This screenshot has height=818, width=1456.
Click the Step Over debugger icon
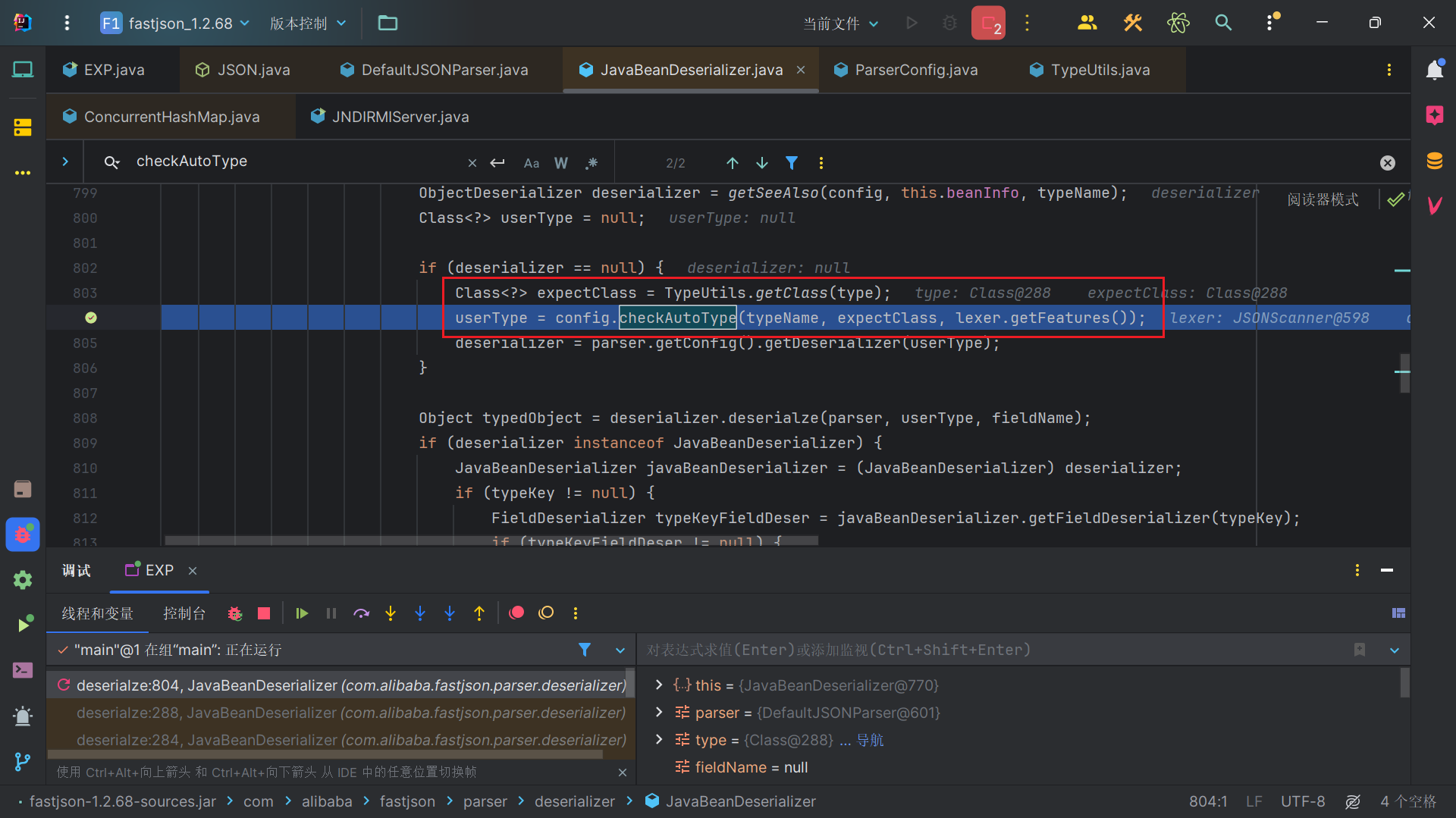click(361, 613)
